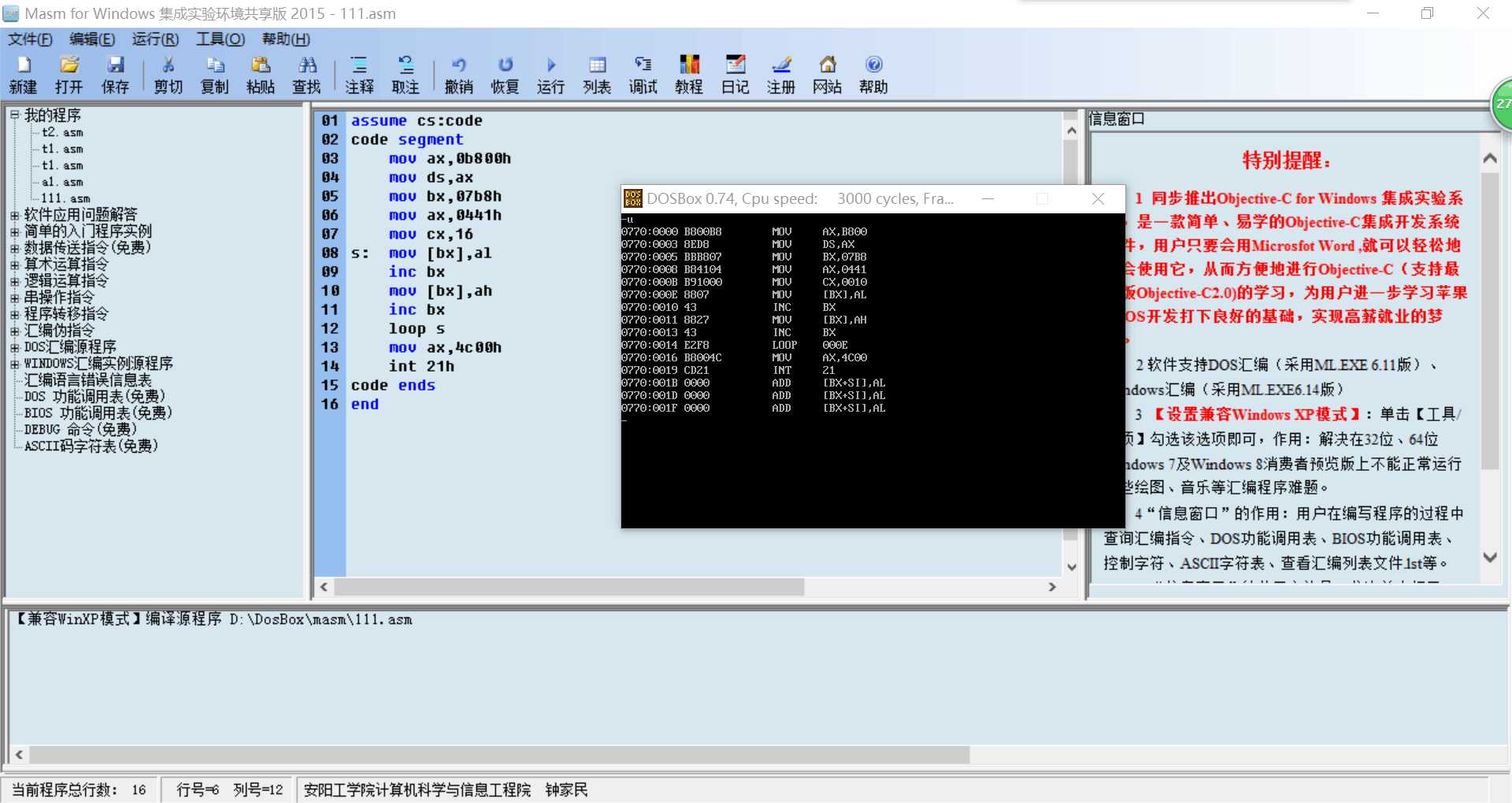1512x803 pixels.
Task: Click the 打开 (Open) folder icon
Action: click(x=69, y=65)
